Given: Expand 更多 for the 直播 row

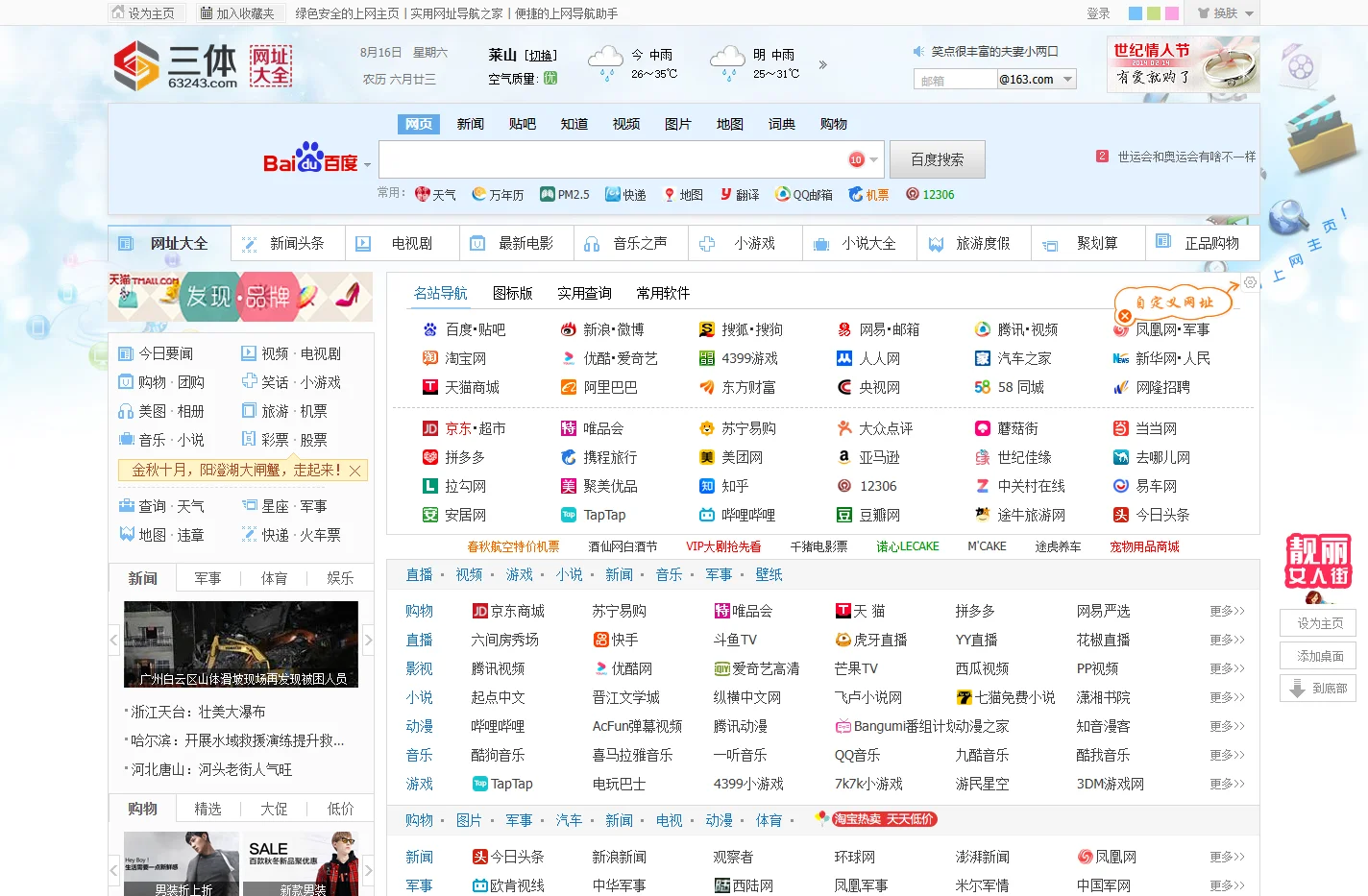Looking at the screenshot, I should point(1227,640).
